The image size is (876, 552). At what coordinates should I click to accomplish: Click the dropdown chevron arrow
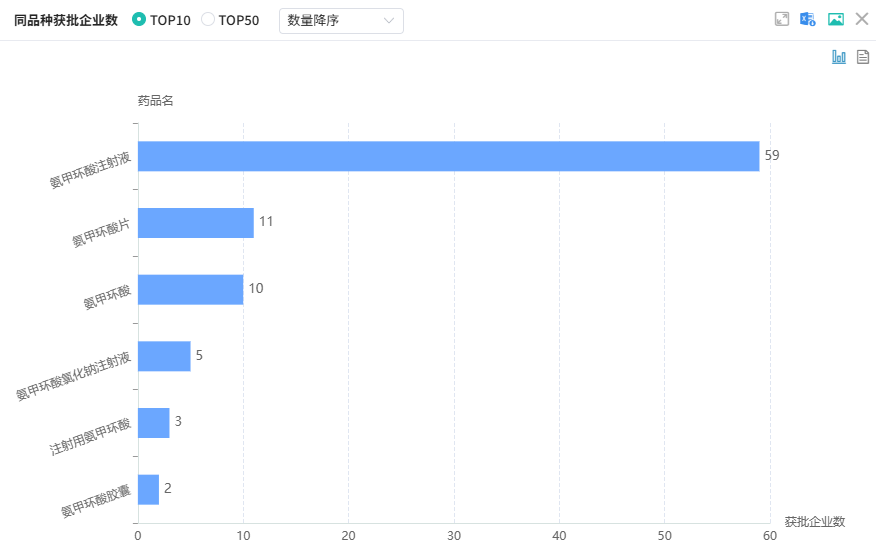pyautogui.click(x=389, y=20)
